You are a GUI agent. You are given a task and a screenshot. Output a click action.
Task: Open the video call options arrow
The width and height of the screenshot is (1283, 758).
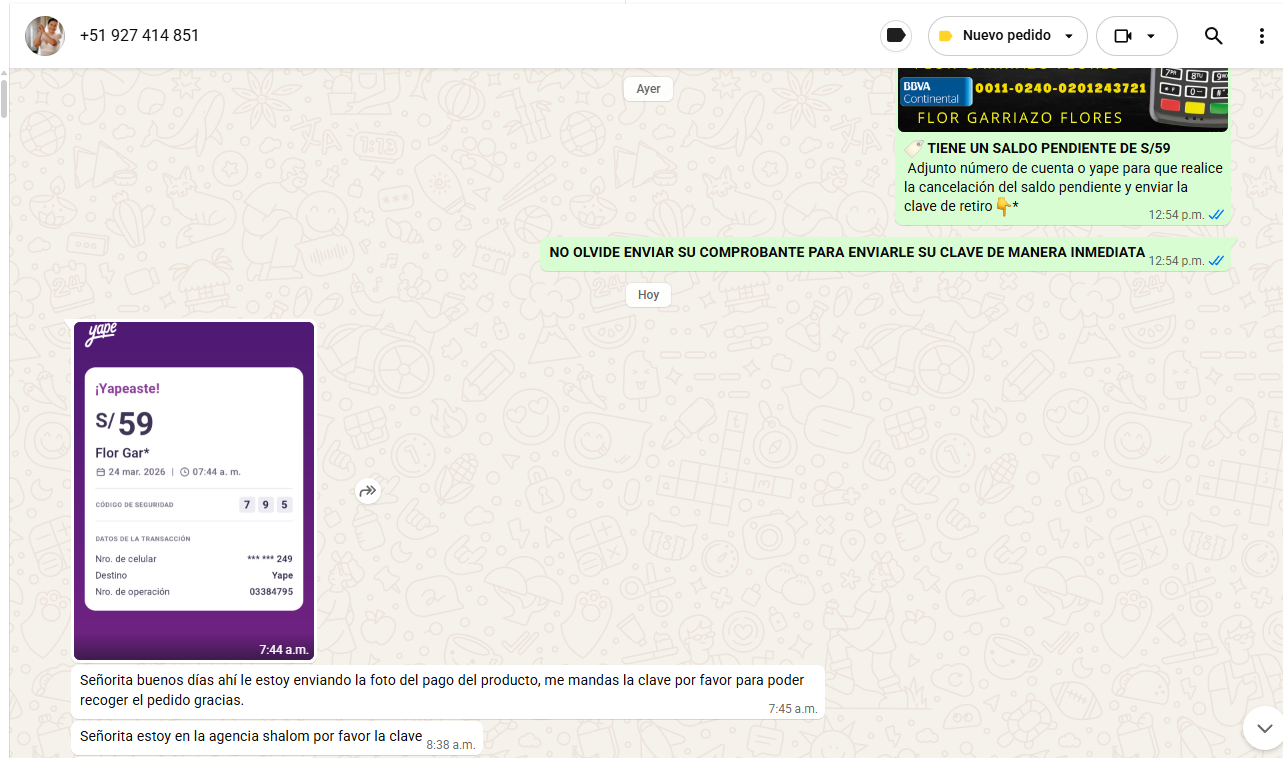coord(1151,37)
